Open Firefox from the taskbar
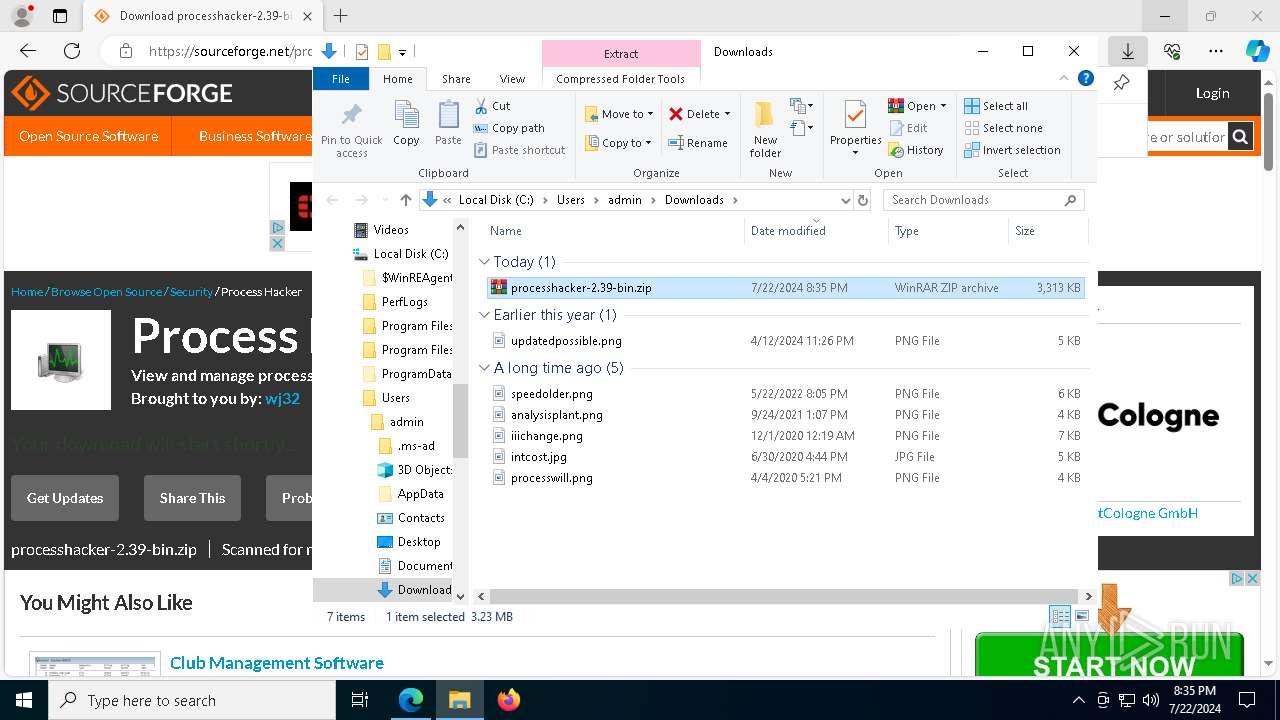This screenshot has height=720, width=1280. [x=509, y=700]
